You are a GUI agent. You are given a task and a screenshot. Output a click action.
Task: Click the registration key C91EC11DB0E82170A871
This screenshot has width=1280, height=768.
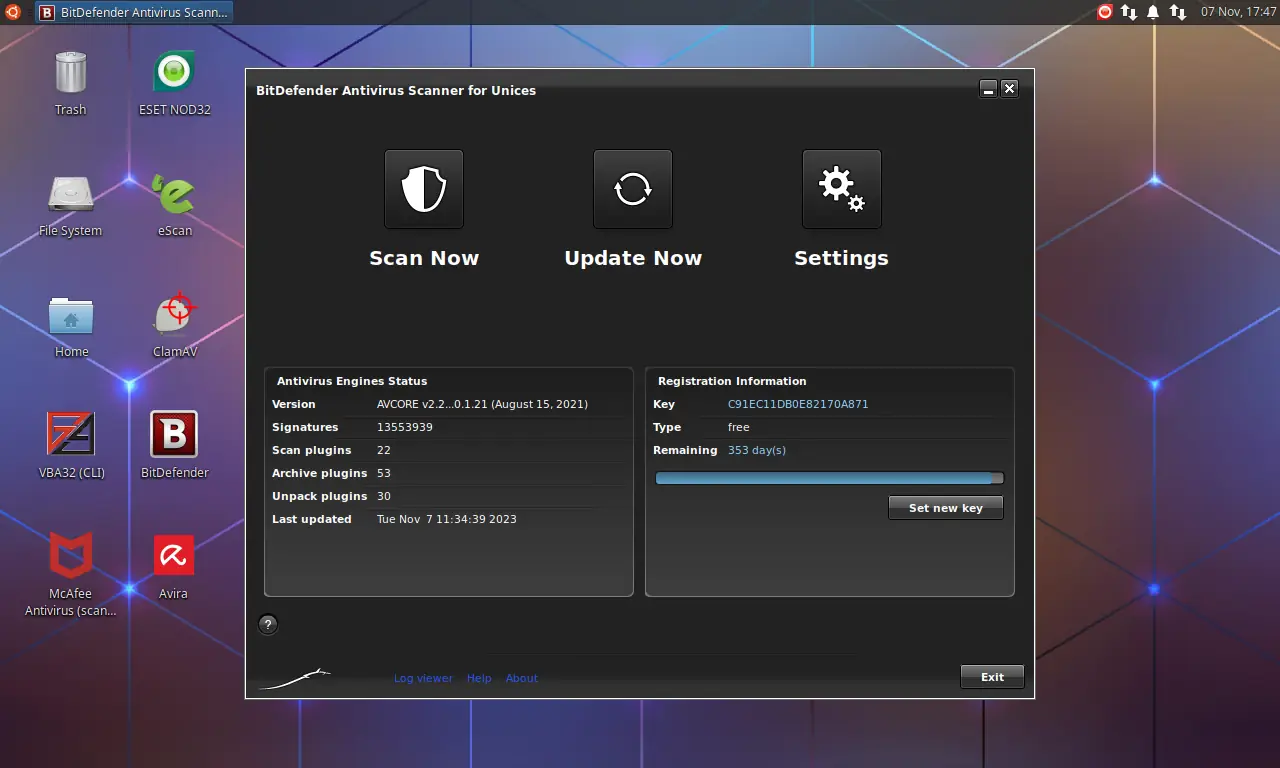798,404
